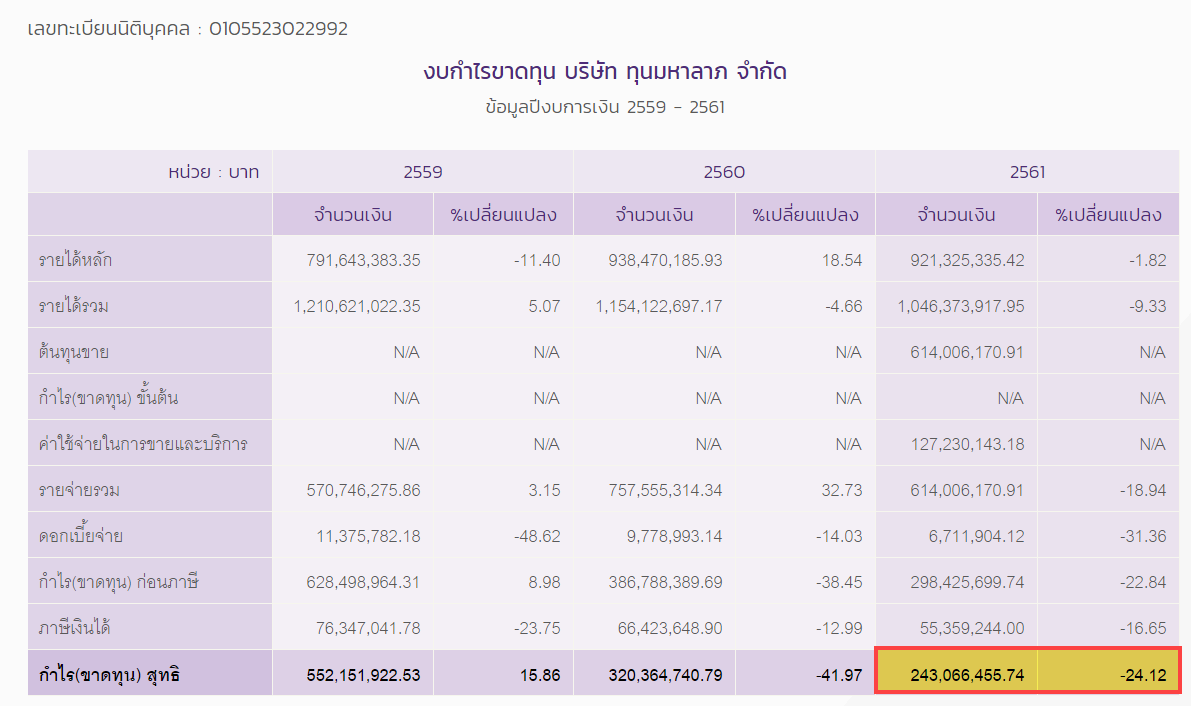Click the value 628,498,964.31
The image size is (1191, 706).
(363, 582)
